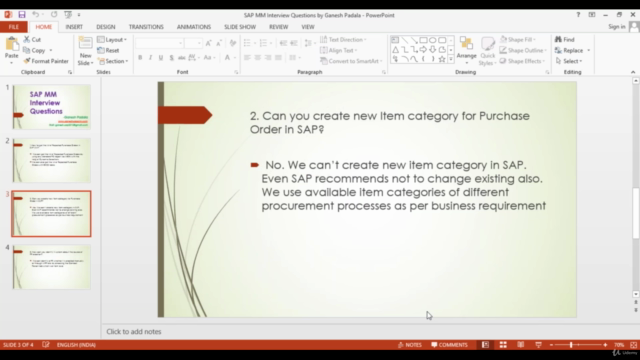640x360 pixels.
Task: Click Shape Effects button
Action: (523, 61)
